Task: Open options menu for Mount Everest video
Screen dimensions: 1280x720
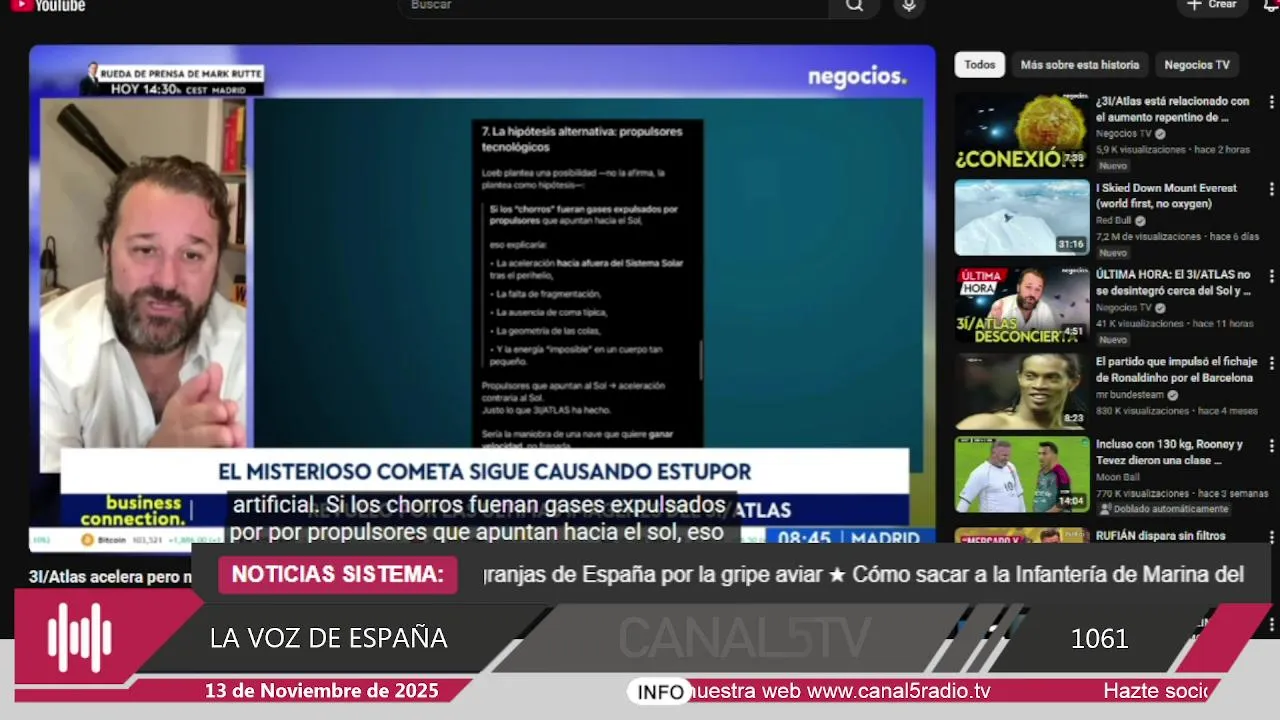Action: [x=1271, y=189]
